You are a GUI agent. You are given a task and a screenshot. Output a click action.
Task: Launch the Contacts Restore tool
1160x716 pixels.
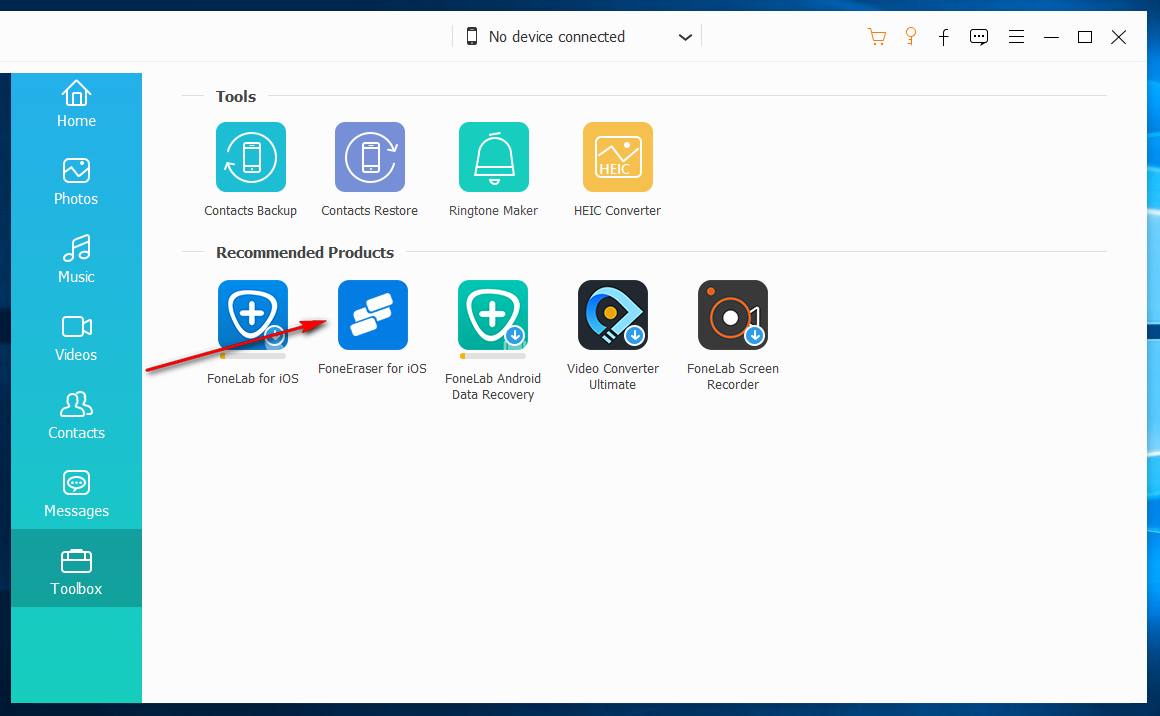coord(370,157)
